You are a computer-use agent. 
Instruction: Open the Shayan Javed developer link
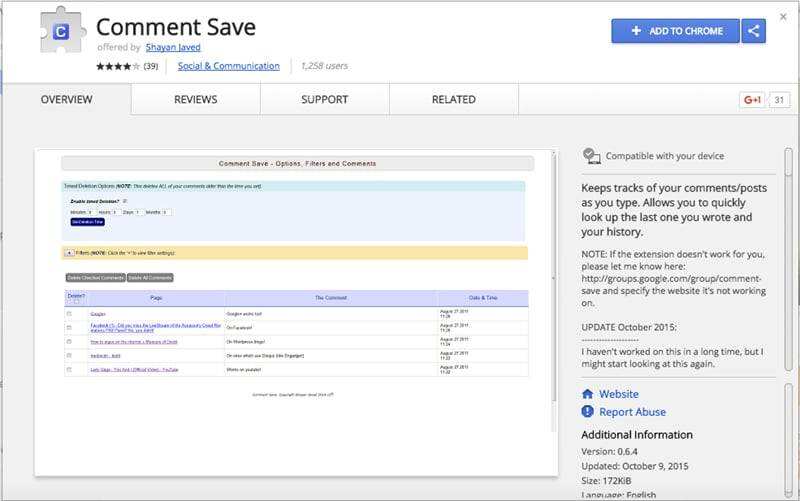coord(165,47)
